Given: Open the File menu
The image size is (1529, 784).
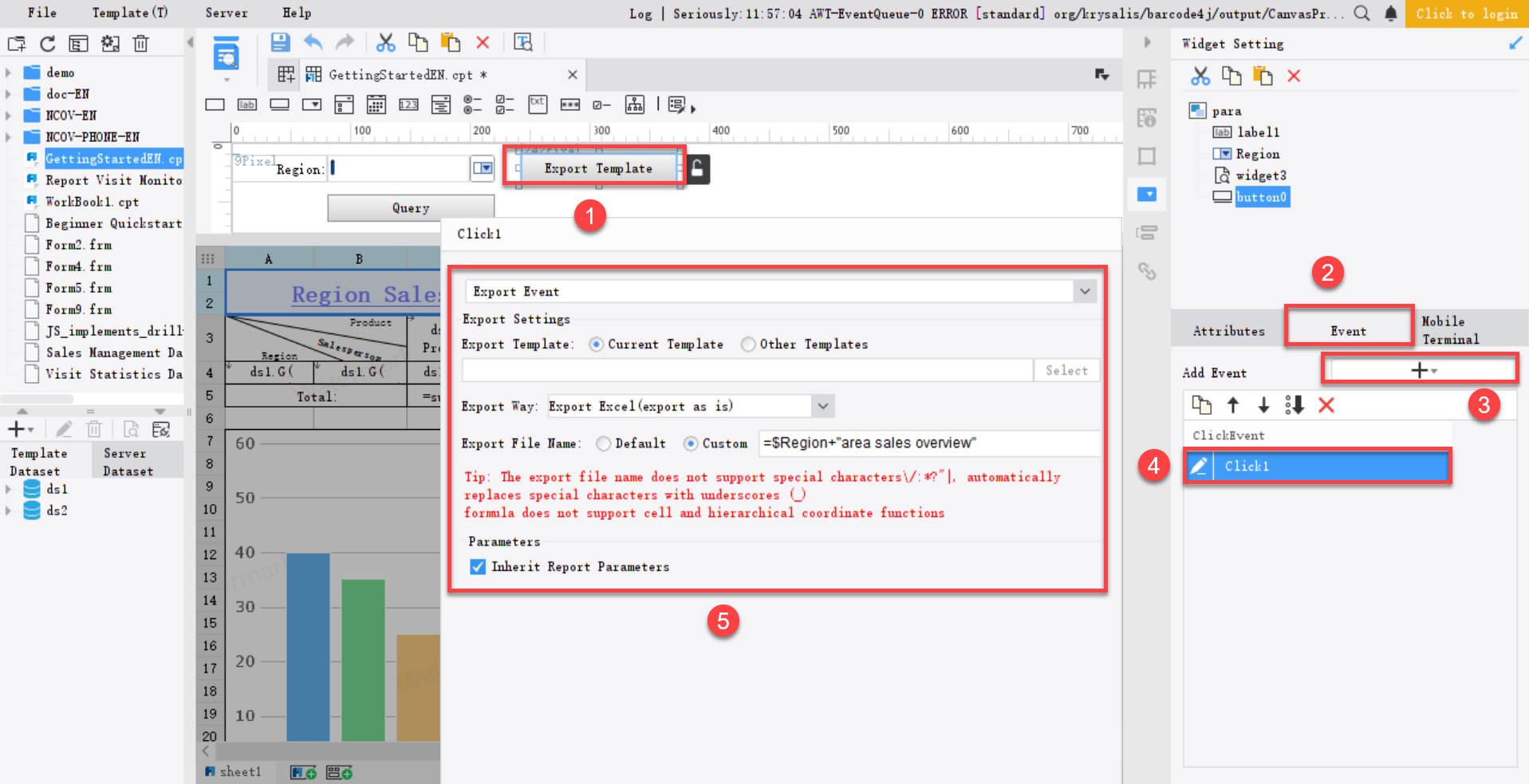Looking at the screenshot, I should 42,13.
